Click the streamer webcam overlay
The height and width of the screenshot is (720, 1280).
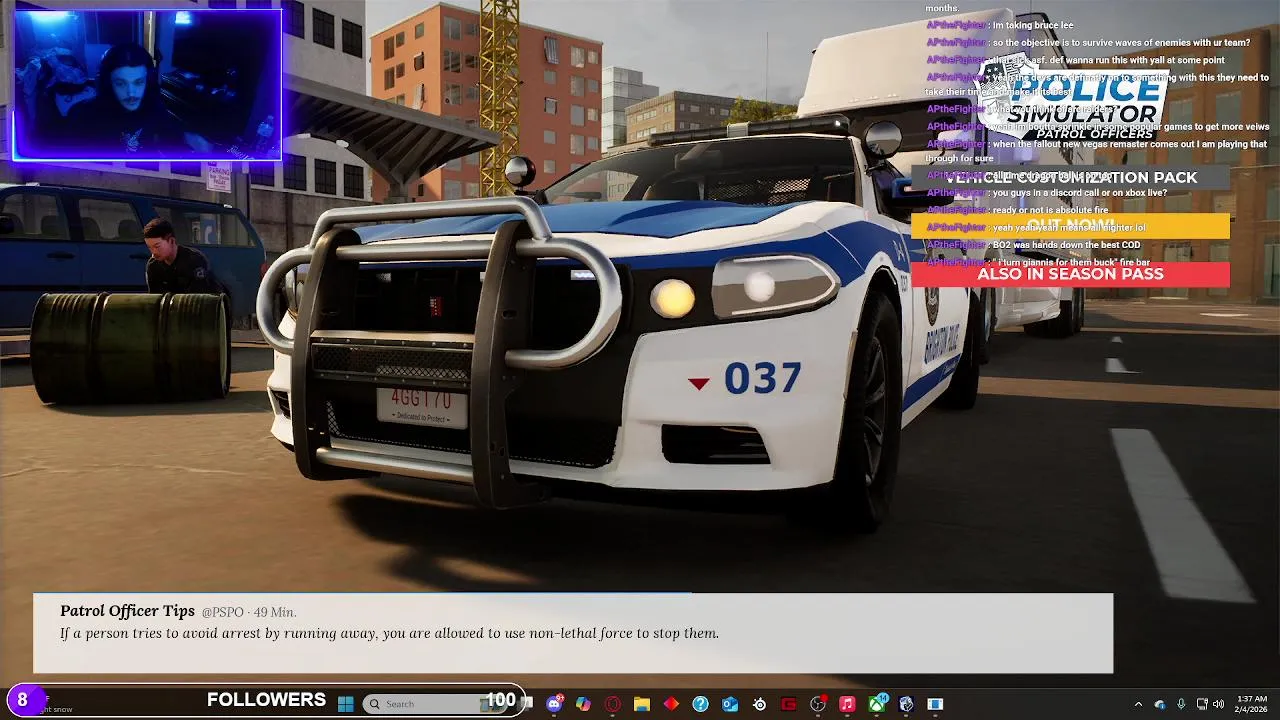pos(147,84)
